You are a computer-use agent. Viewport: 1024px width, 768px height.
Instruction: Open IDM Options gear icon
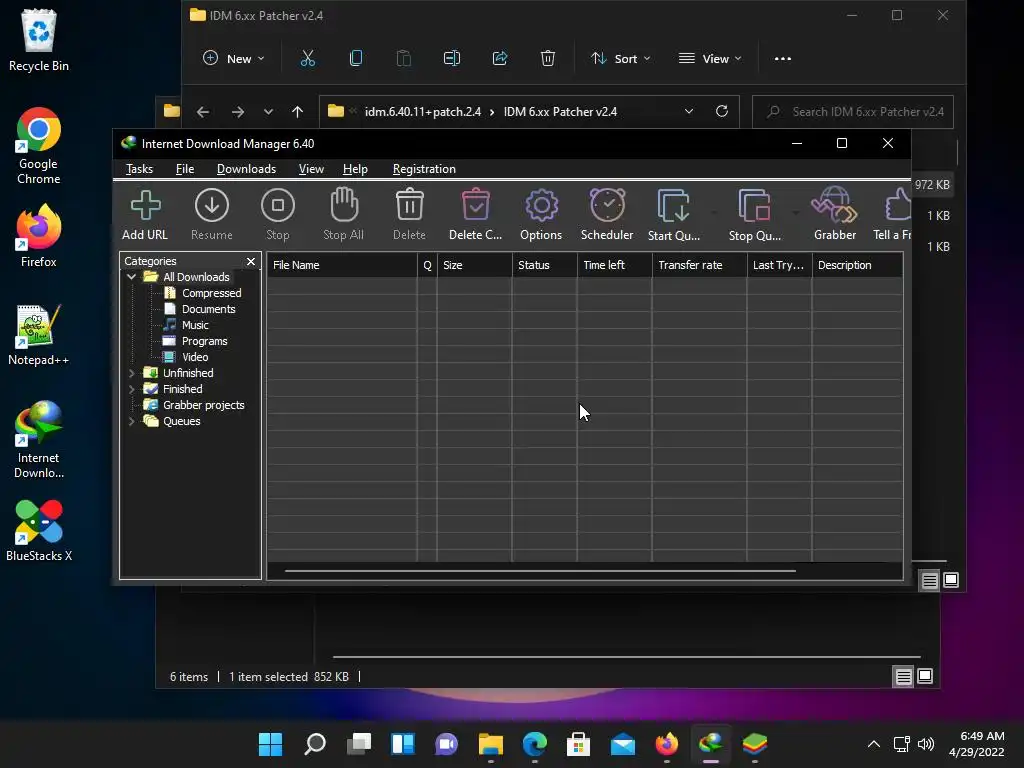coord(541,206)
